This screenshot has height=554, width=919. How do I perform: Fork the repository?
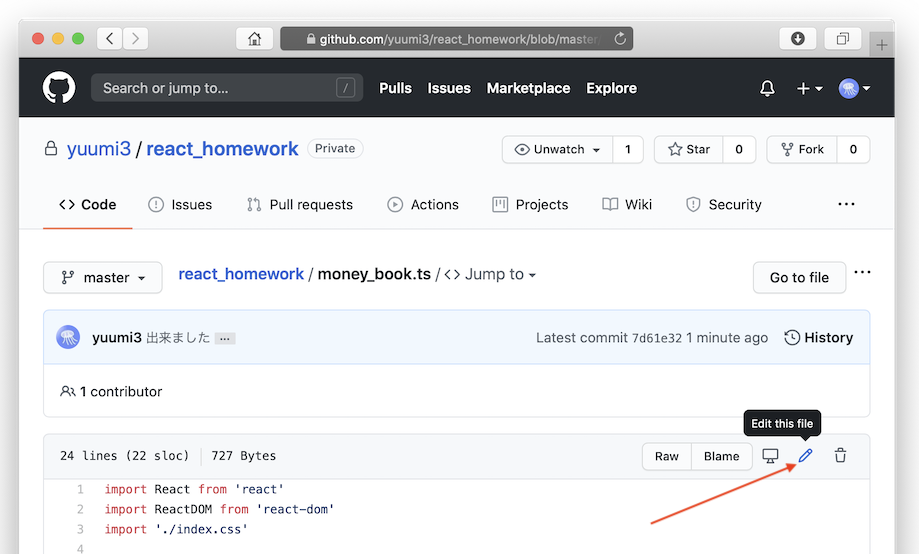coord(802,149)
